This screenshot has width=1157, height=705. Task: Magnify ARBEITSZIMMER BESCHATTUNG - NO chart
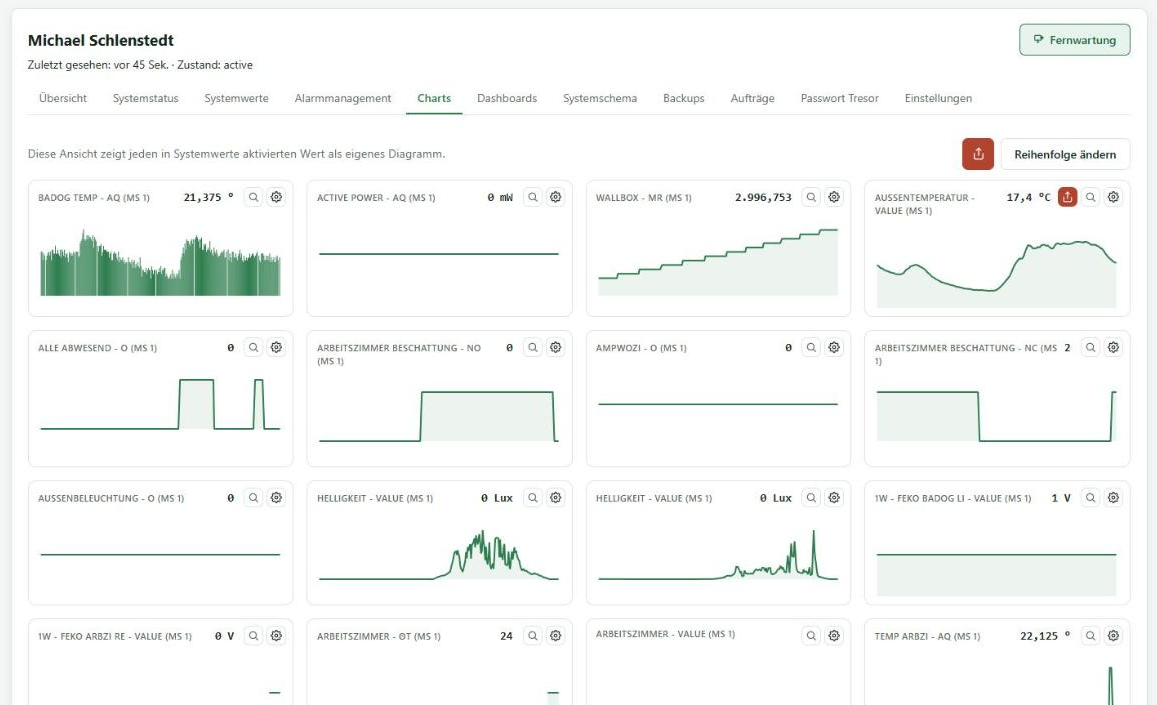533,347
